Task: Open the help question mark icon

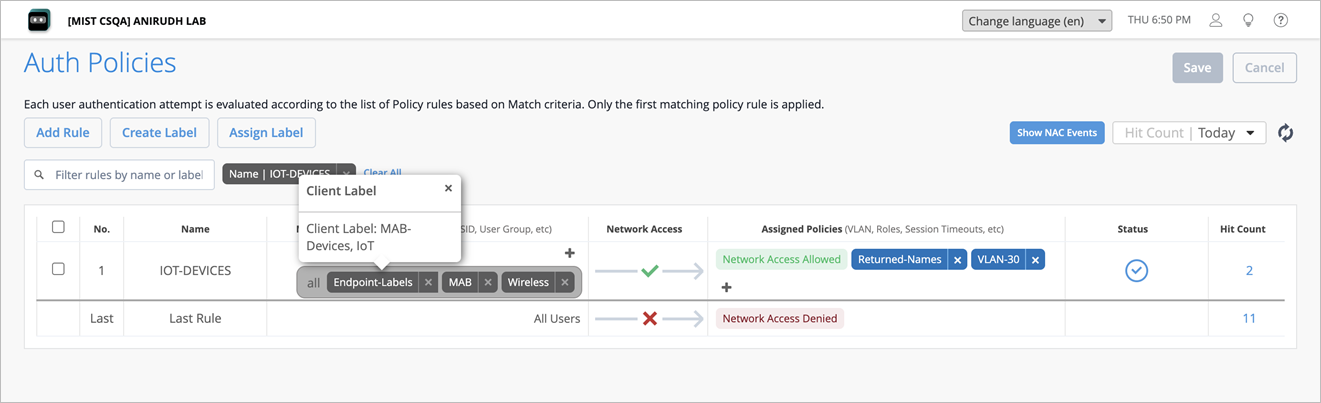Action: (1281, 20)
